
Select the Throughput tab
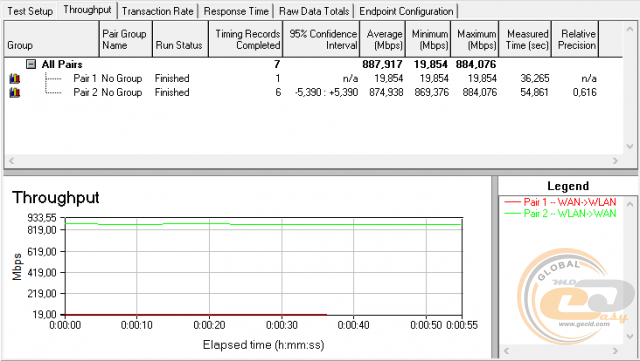tap(87, 10)
